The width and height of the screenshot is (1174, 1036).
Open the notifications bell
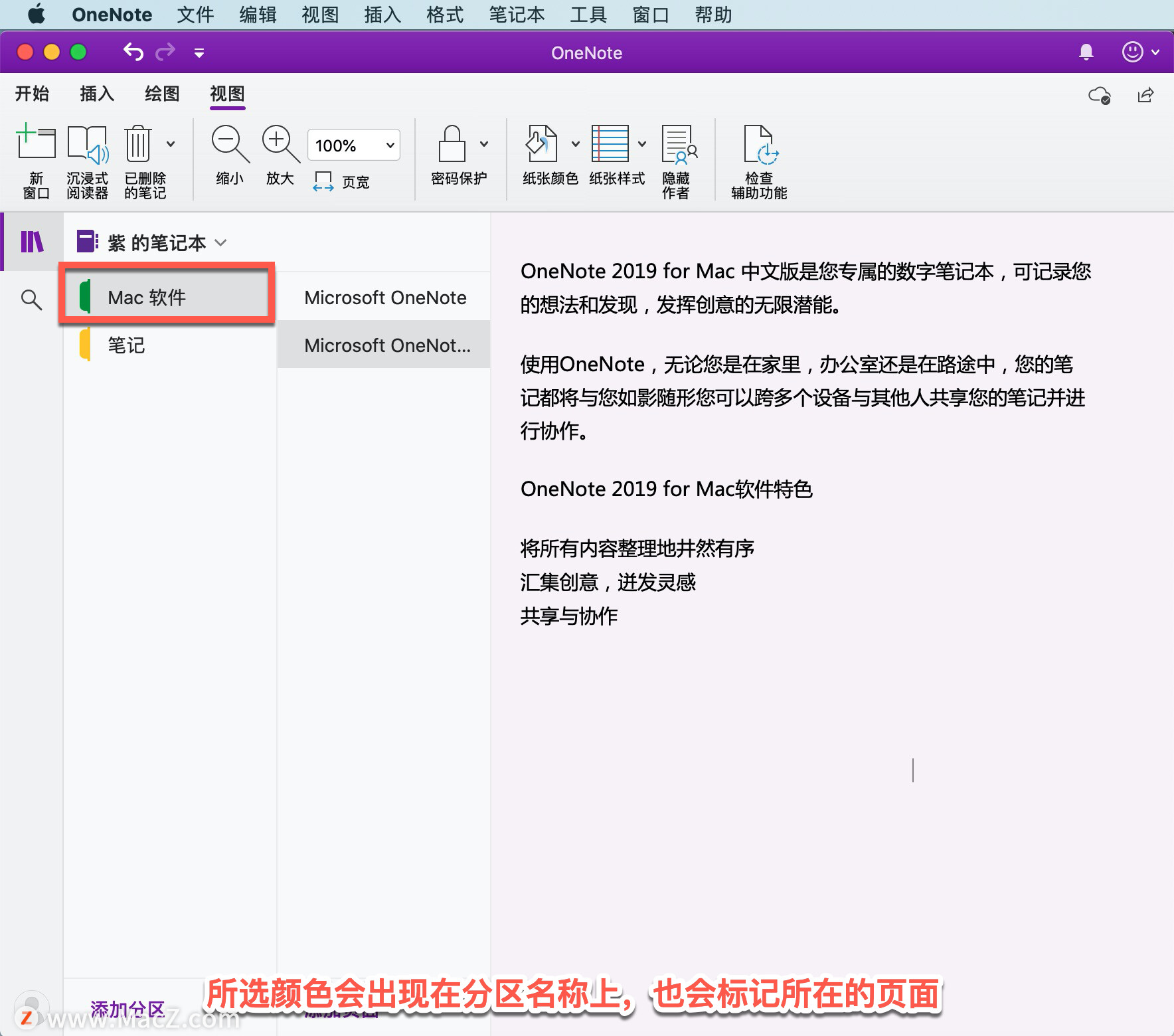(1086, 52)
